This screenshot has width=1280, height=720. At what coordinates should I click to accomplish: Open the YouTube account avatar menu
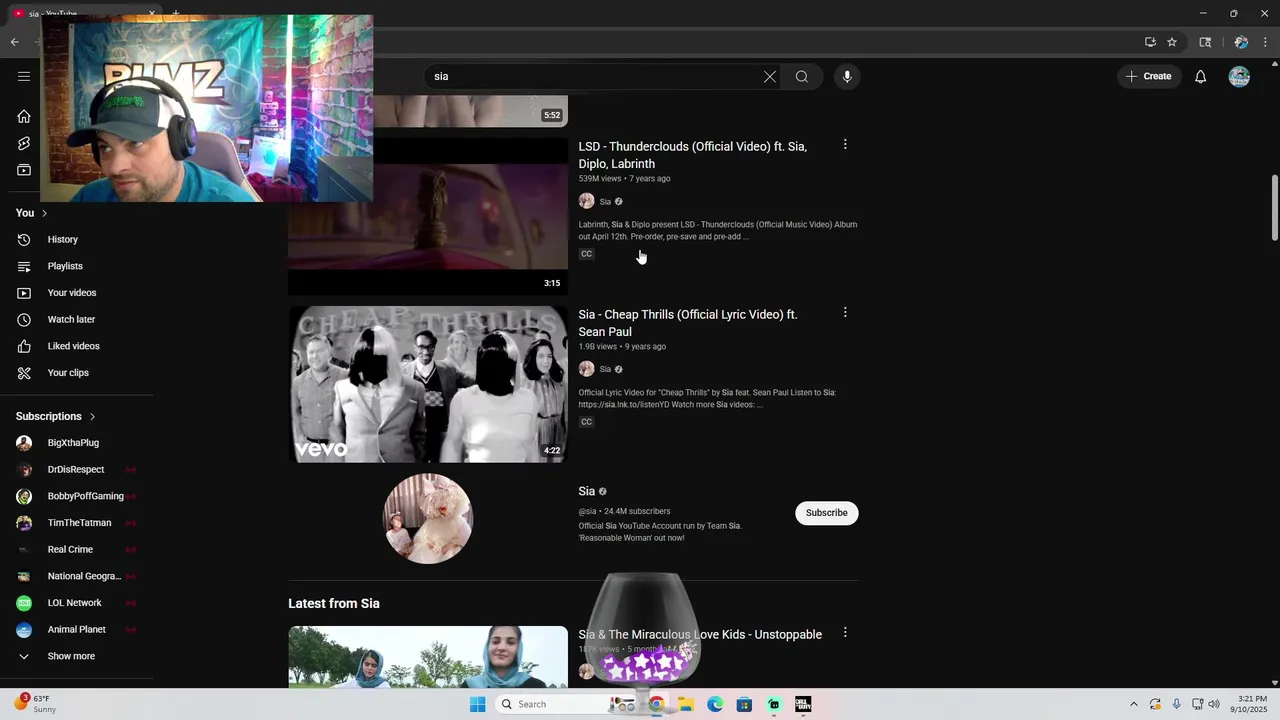(1239, 76)
